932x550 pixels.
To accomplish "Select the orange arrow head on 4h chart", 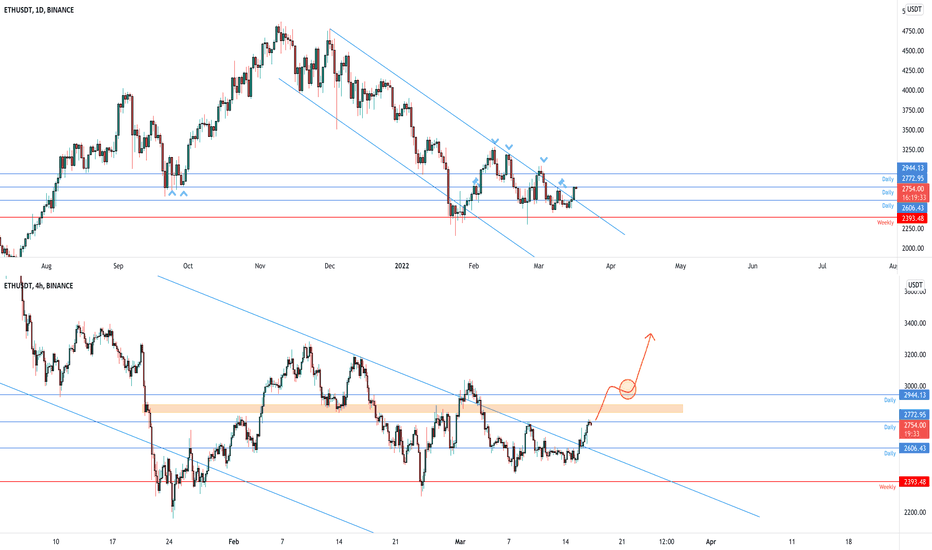I will [x=651, y=337].
